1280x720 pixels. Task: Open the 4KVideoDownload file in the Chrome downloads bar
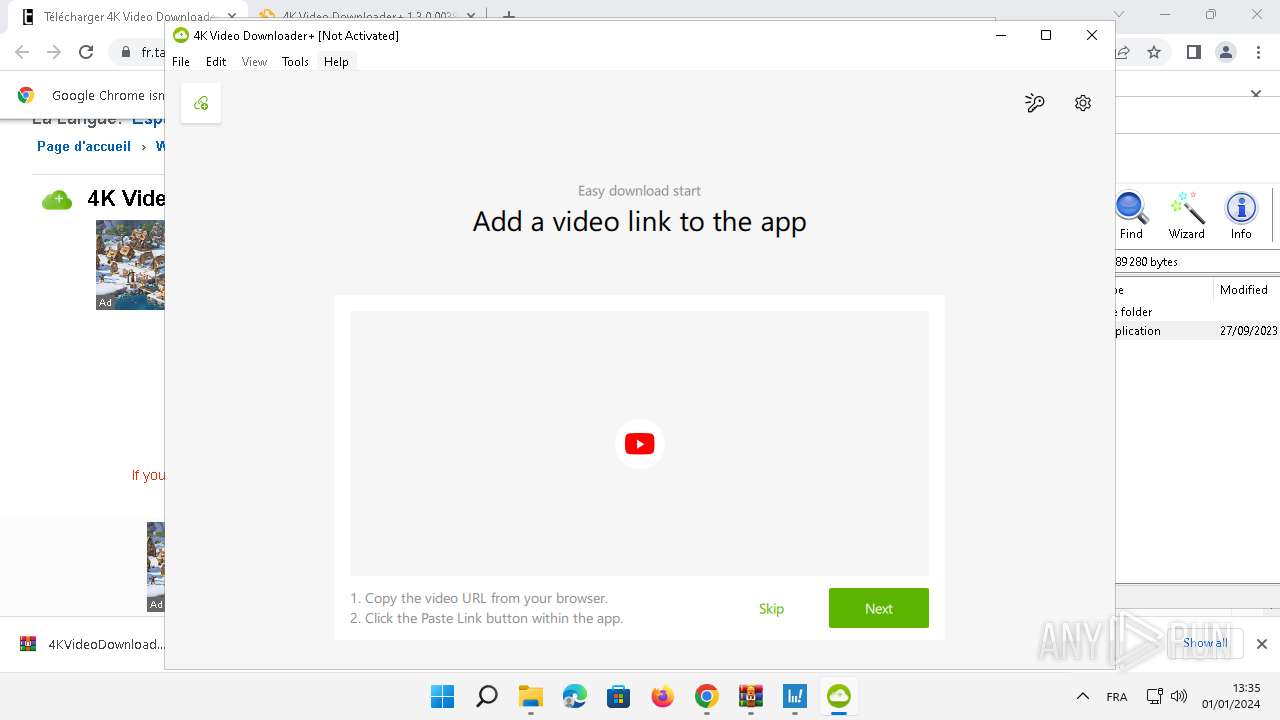click(x=92, y=644)
